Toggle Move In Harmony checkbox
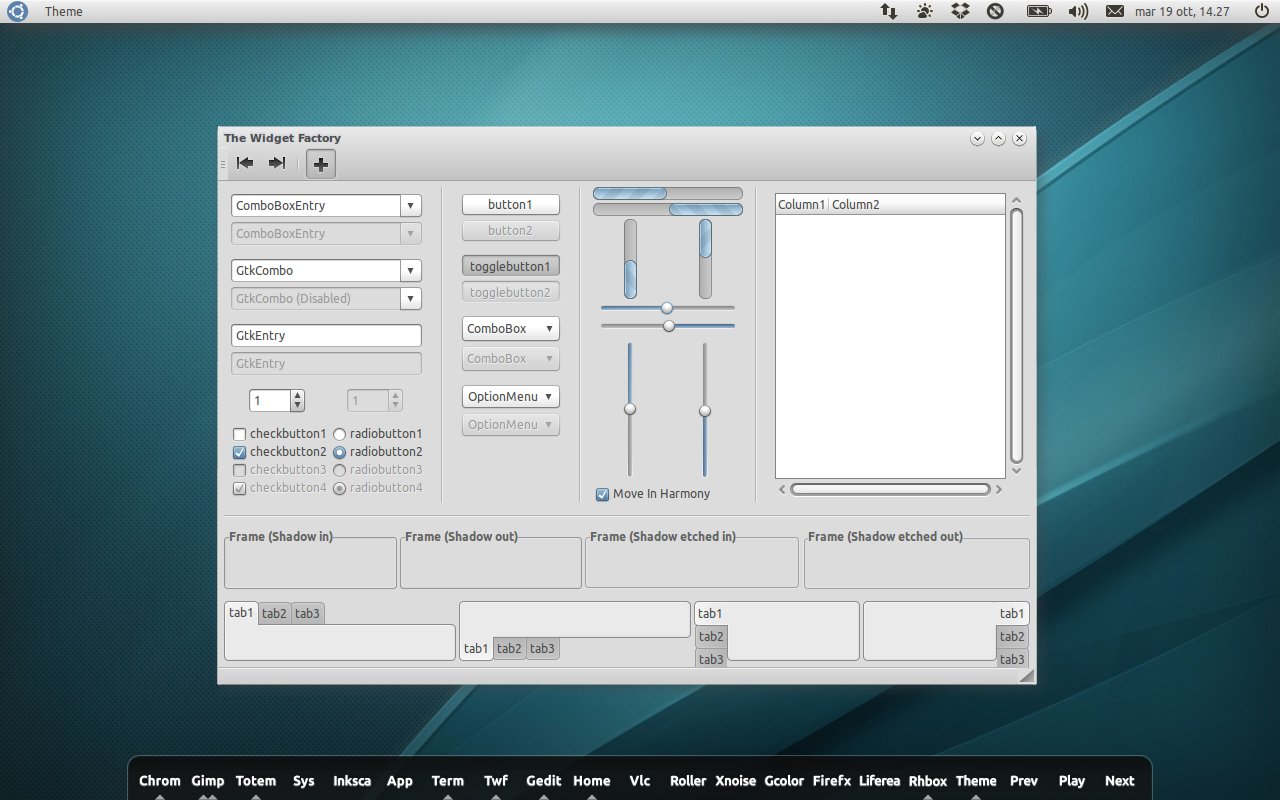The width and height of the screenshot is (1280, 800). [602, 494]
